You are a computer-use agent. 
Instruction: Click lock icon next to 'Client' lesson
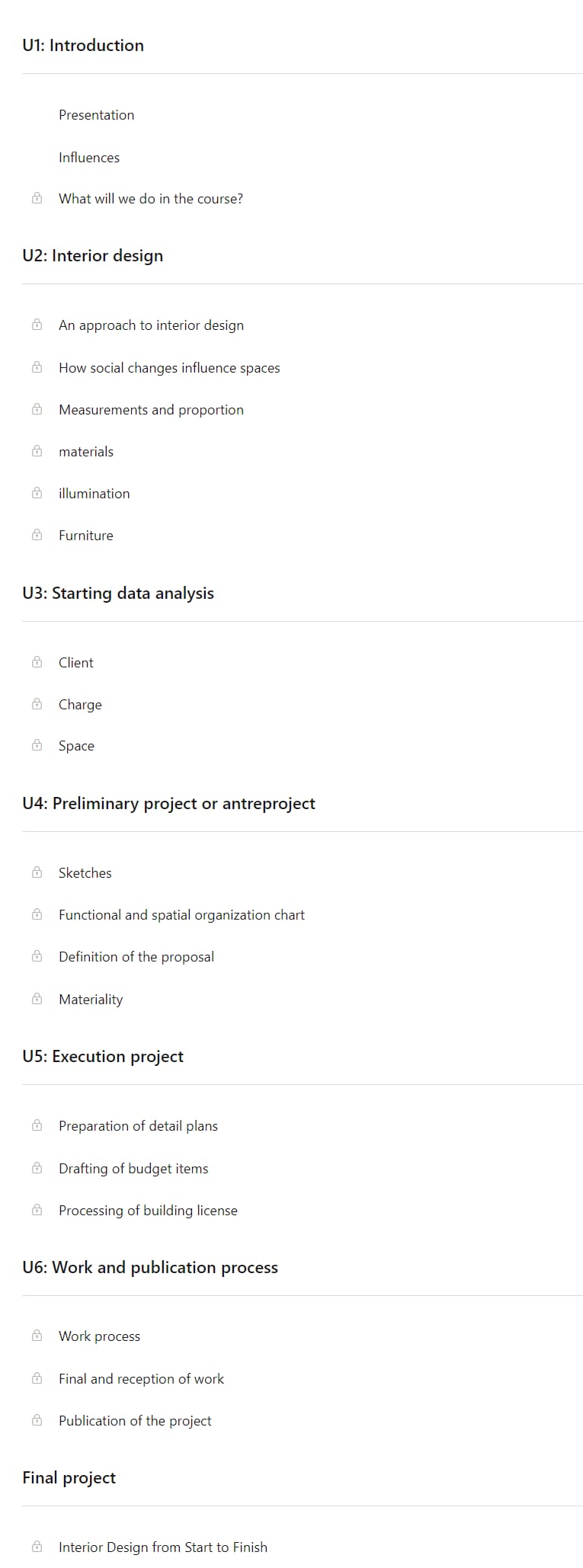pyautogui.click(x=37, y=662)
